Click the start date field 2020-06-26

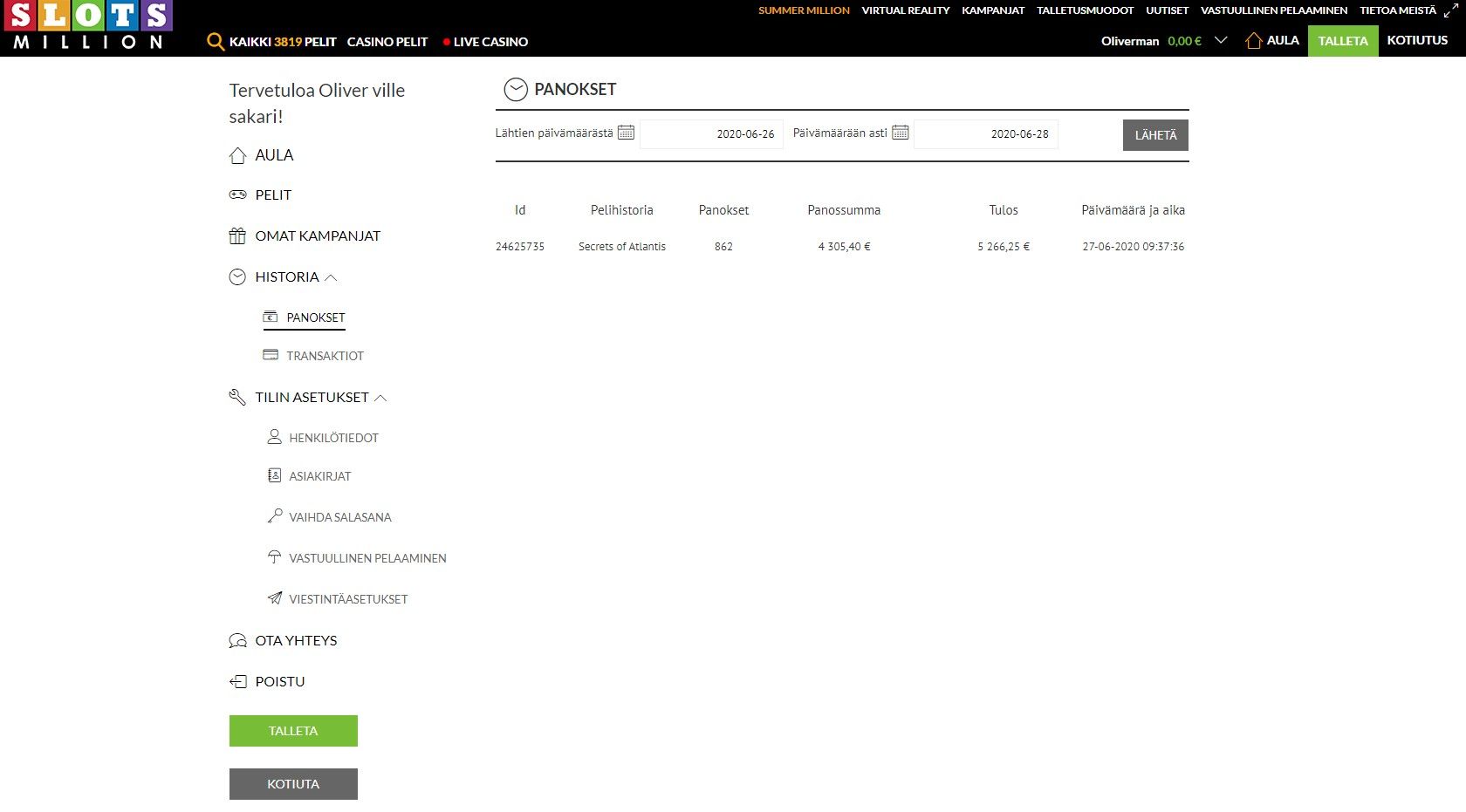click(x=711, y=133)
